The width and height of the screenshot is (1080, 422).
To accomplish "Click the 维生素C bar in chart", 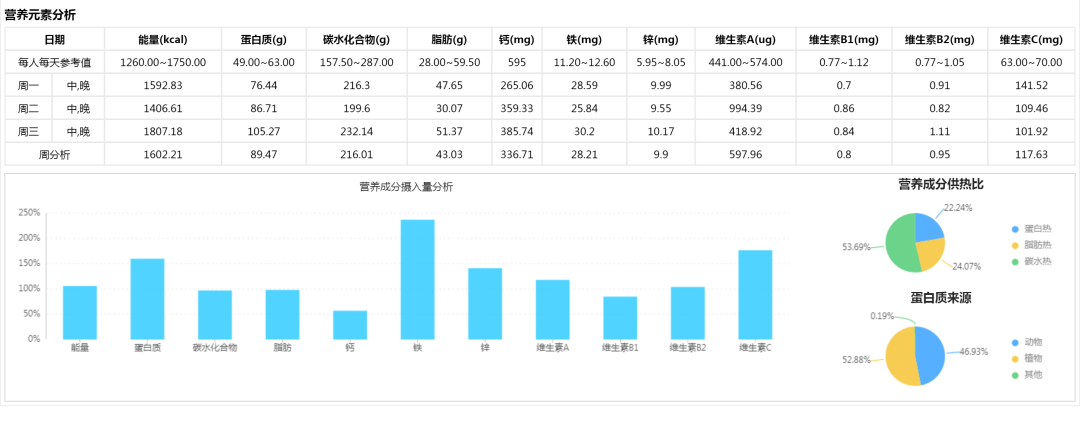I will (x=756, y=295).
